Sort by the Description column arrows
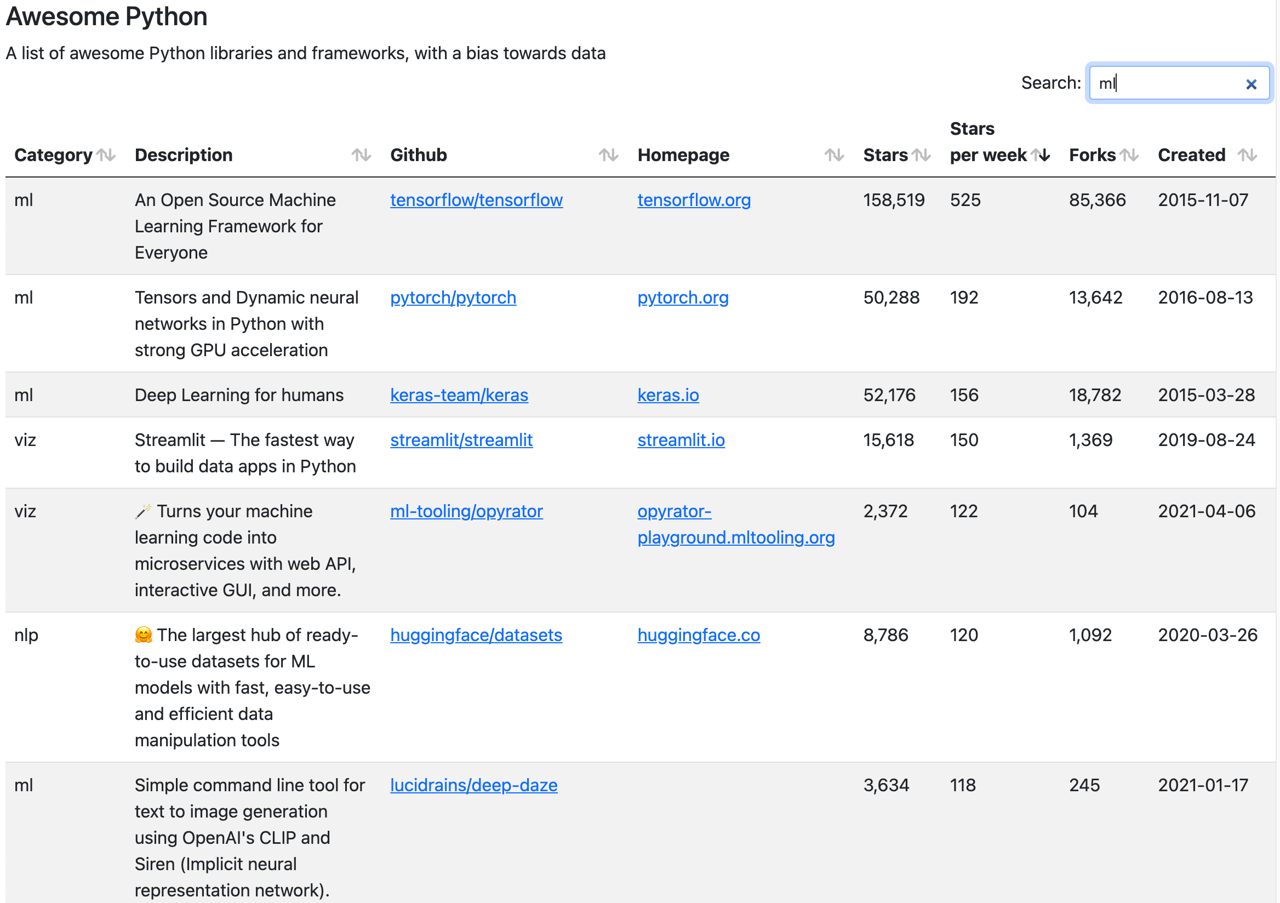The width and height of the screenshot is (1280, 903). [x=361, y=155]
